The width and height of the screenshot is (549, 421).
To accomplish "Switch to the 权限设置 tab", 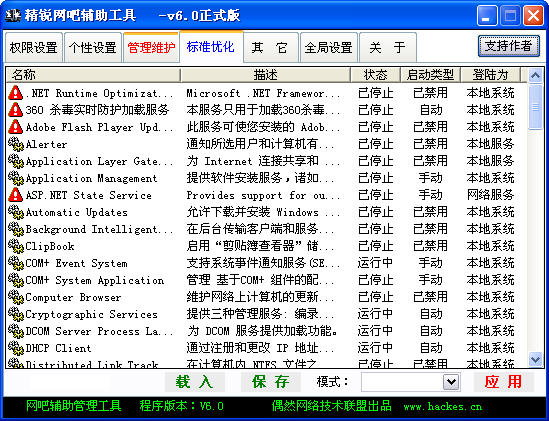I will [34, 48].
